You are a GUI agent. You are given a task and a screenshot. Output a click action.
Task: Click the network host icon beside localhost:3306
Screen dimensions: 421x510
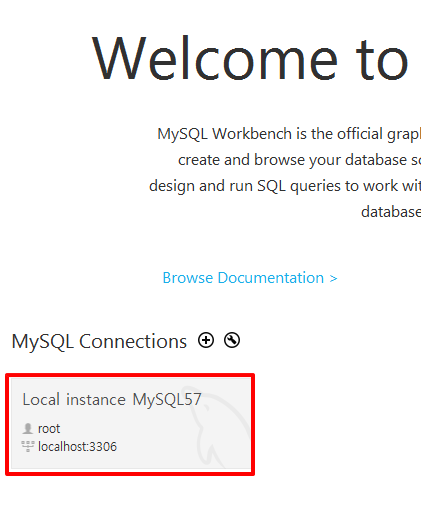click(x=28, y=446)
